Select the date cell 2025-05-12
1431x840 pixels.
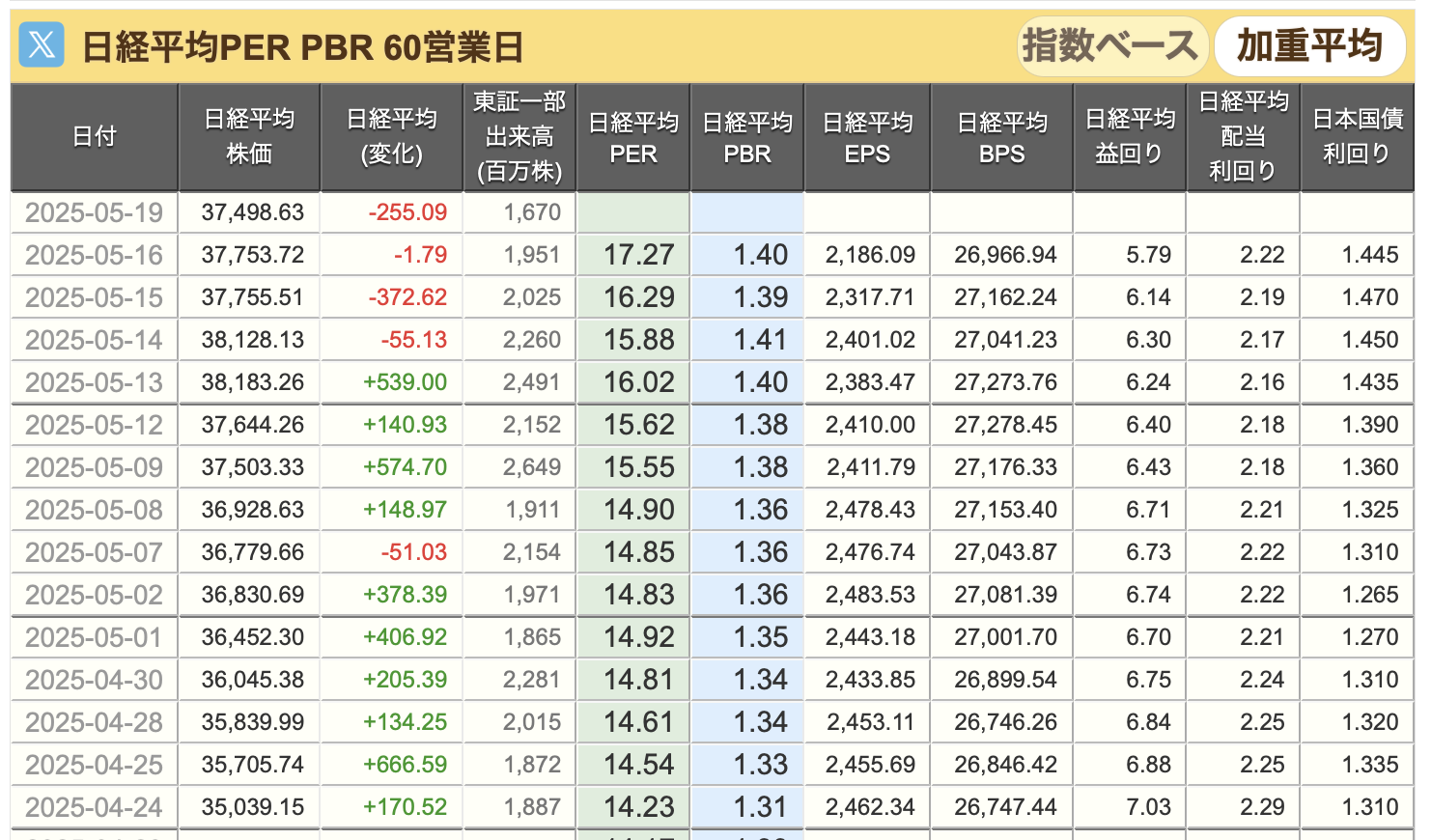[x=95, y=425]
